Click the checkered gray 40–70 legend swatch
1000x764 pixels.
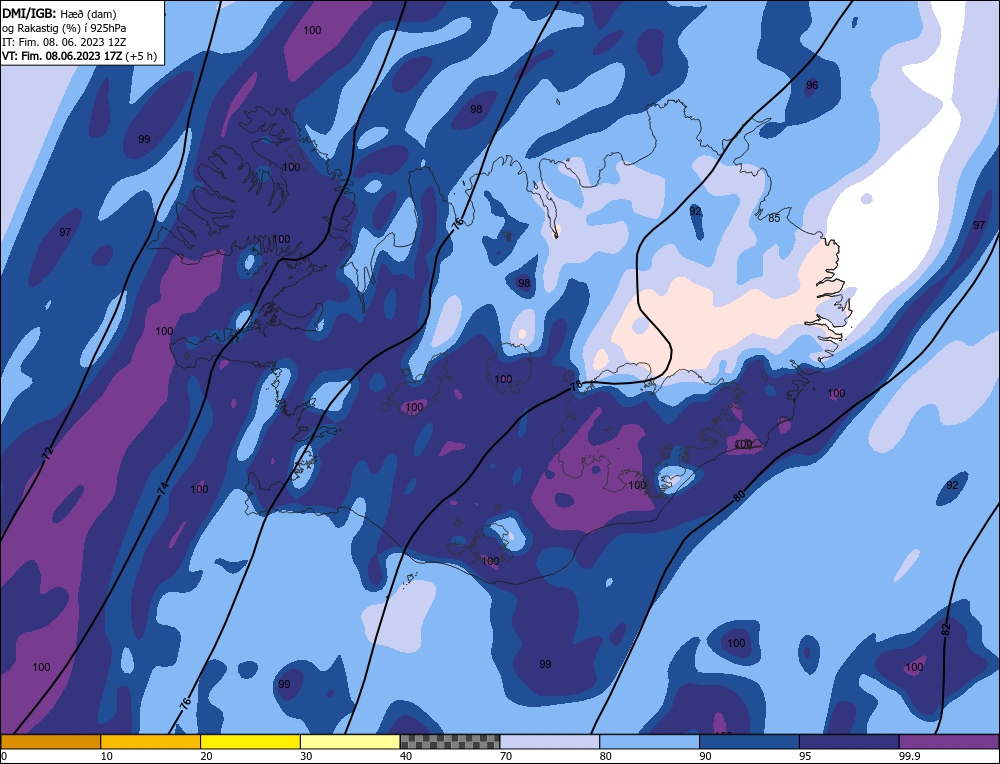pos(450,742)
